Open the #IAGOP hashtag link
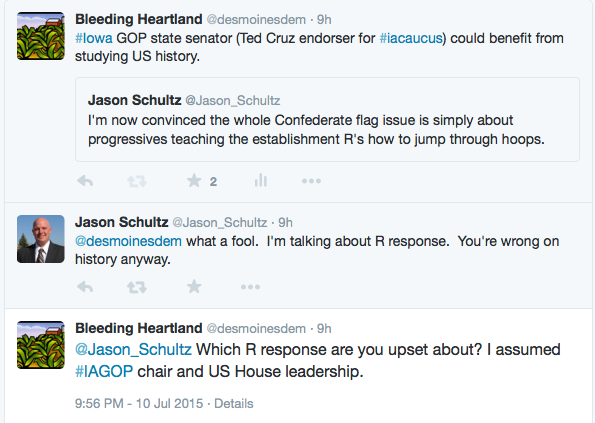This screenshot has height=423, width=595. tap(104, 371)
